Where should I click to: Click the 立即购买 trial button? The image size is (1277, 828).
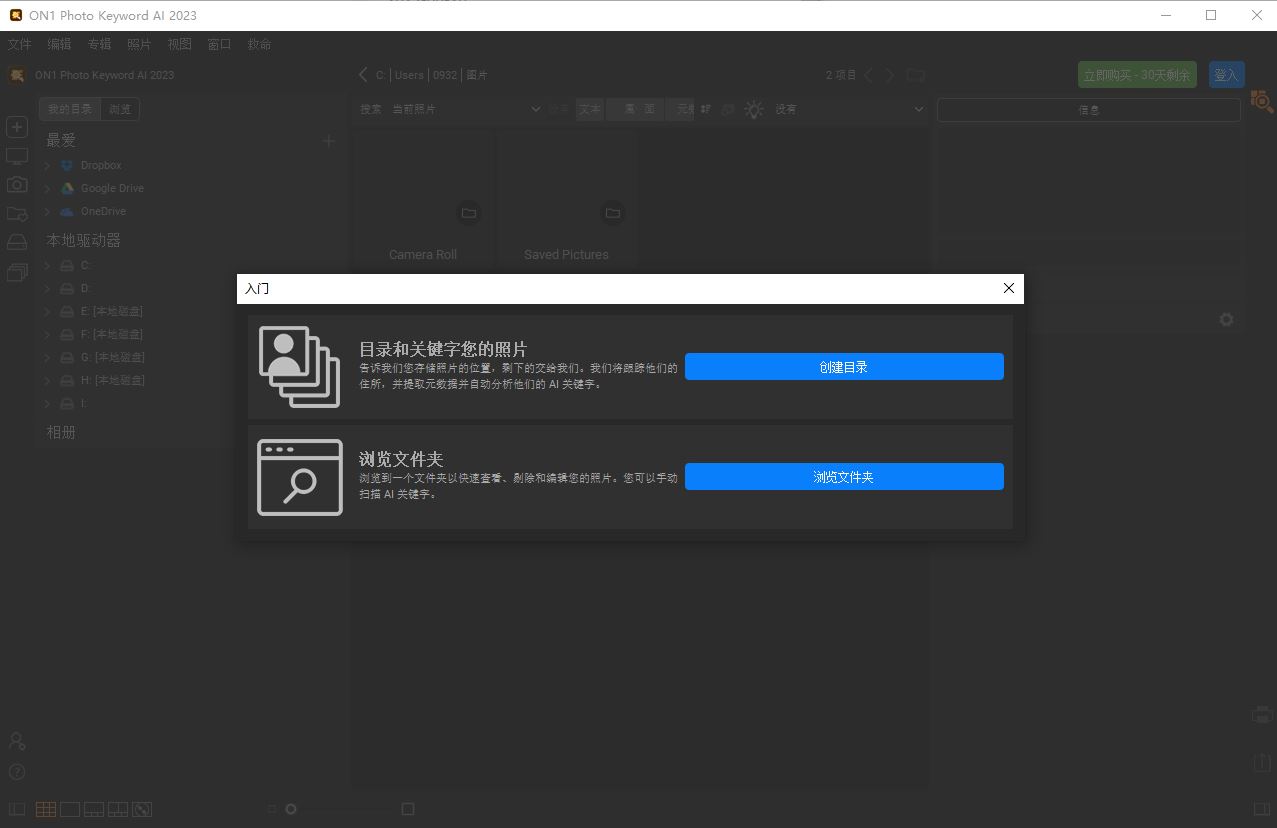(1137, 75)
